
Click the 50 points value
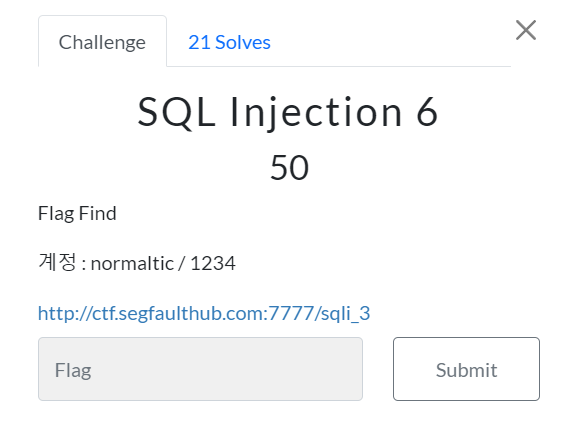(289, 168)
